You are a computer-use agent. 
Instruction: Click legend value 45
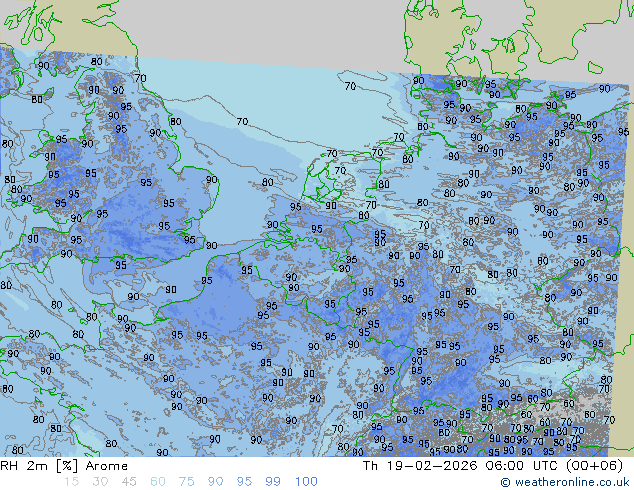pos(129,482)
